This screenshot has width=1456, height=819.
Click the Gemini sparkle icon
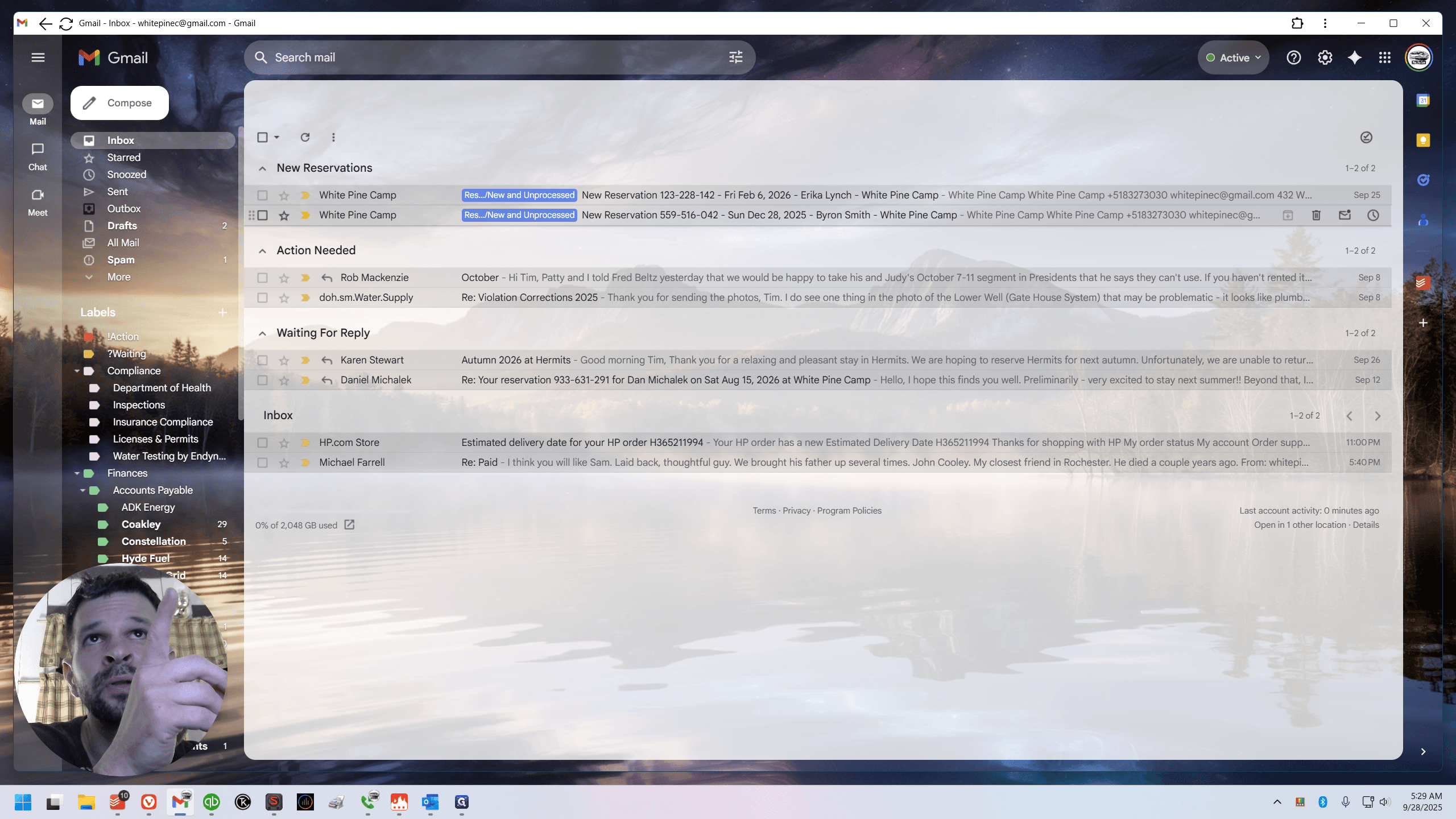point(1355,57)
